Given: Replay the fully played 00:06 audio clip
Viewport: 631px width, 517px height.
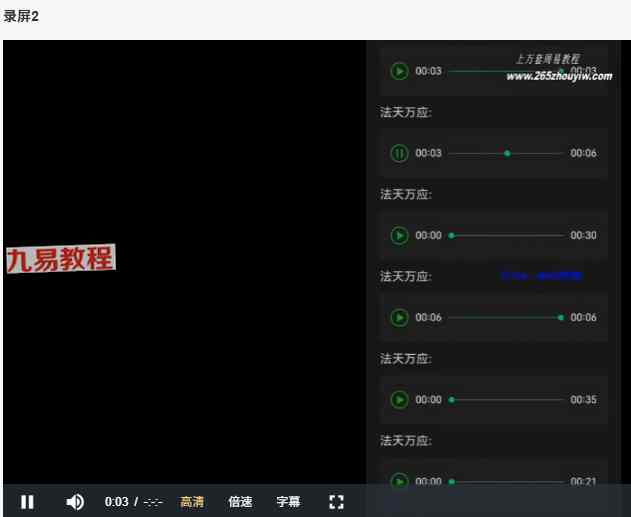Looking at the screenshot, I should (399, 318).
